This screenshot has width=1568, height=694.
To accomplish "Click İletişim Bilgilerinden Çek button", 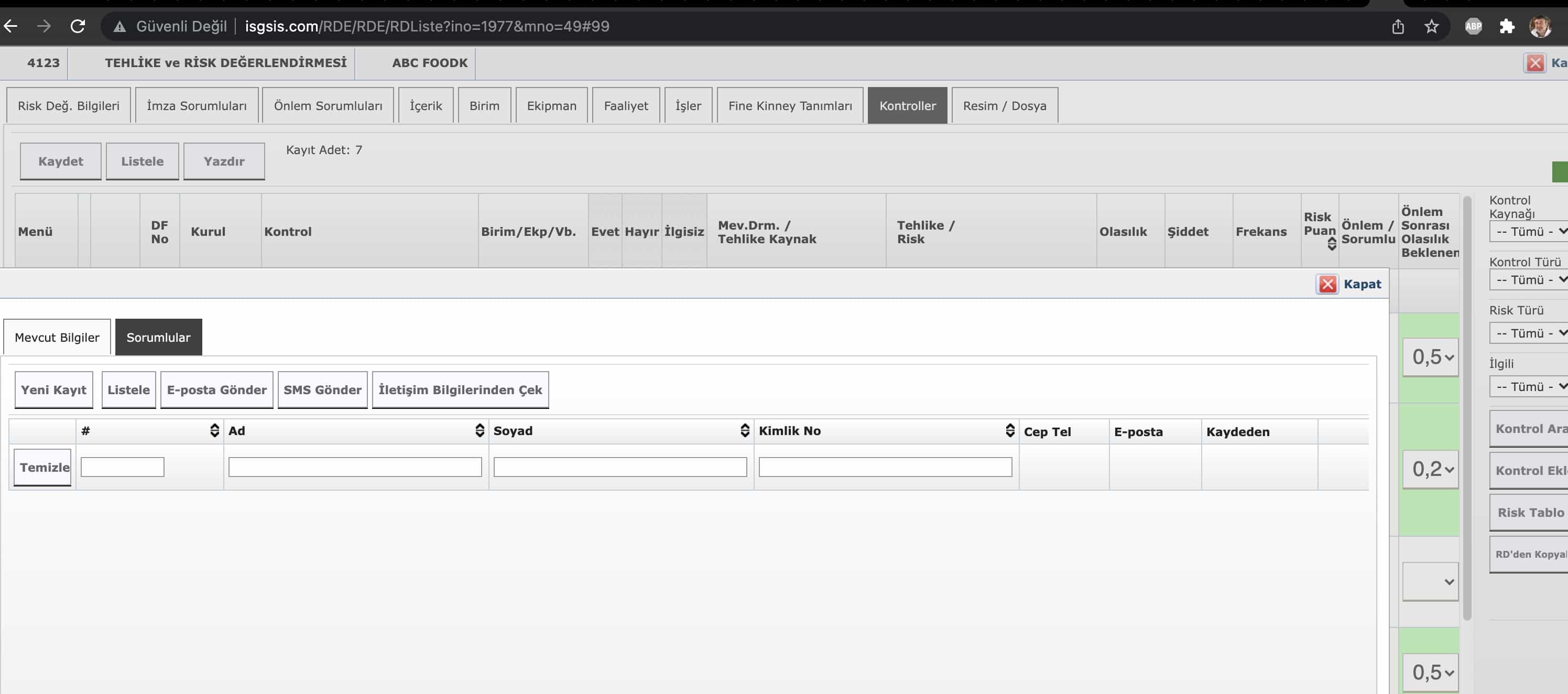I will tap(460, 390).
